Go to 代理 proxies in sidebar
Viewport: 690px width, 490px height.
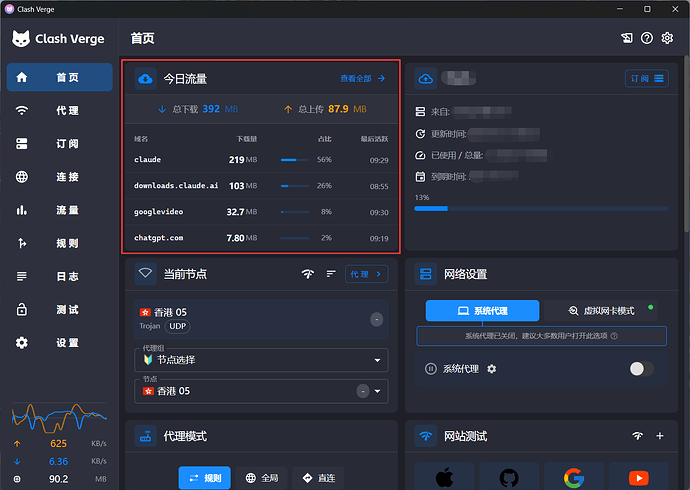[59, 110]
